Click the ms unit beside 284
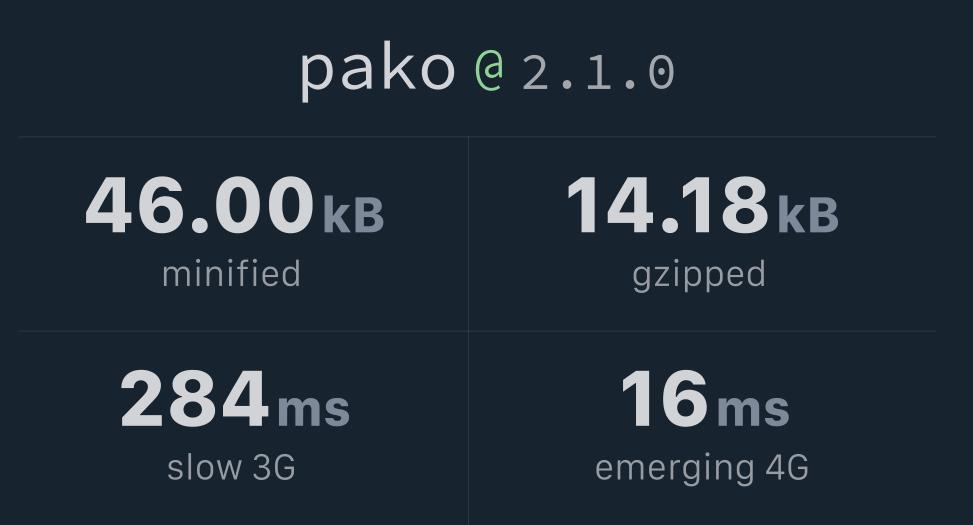This screenshot has width=973, height=525. click(x=313, y=408)
